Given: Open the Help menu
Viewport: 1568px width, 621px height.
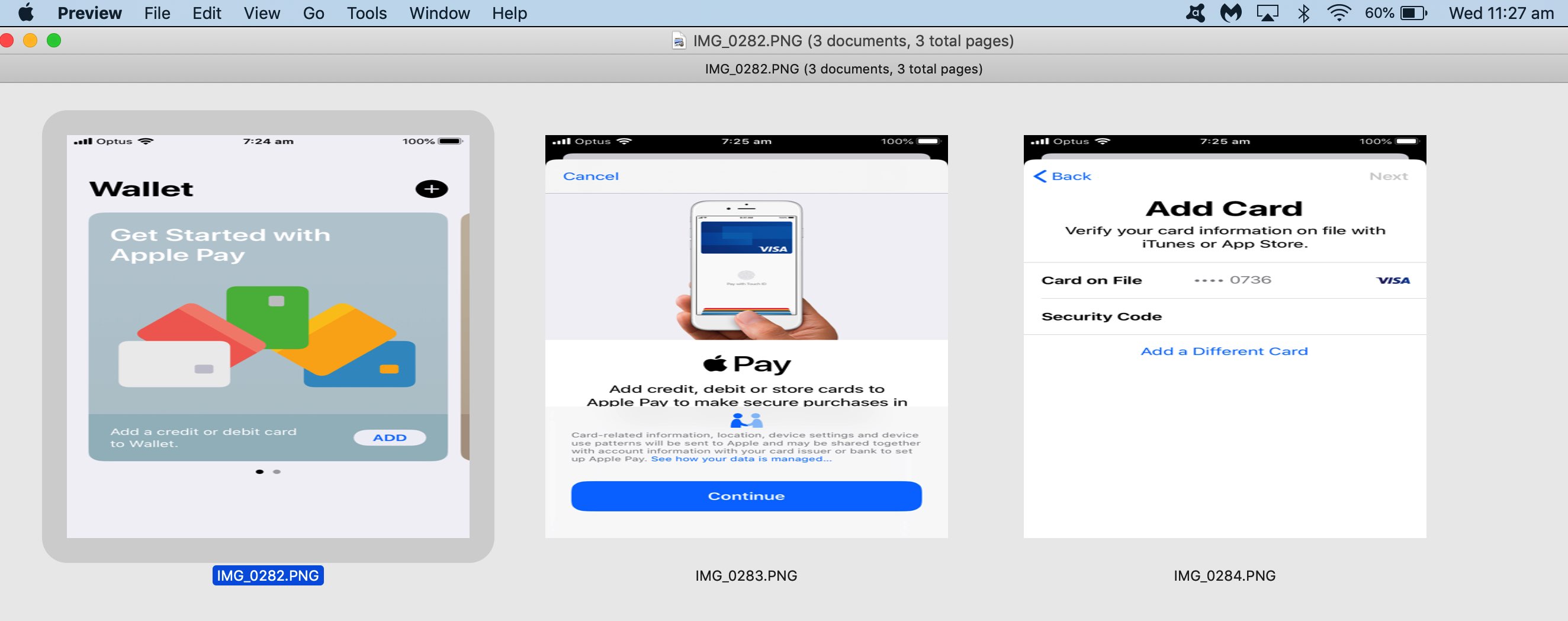Looking at the screenshot, I should coord(509,13).
